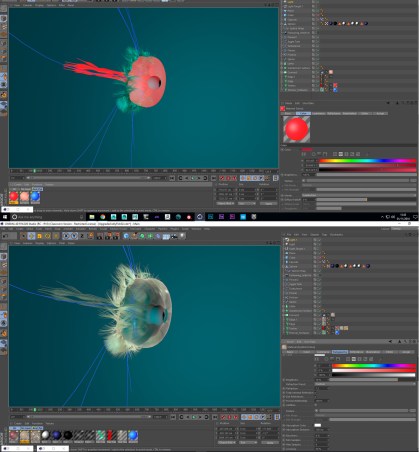
Task: Select red sphere material in upper Material Manager
Action: [x=14, y=197]
